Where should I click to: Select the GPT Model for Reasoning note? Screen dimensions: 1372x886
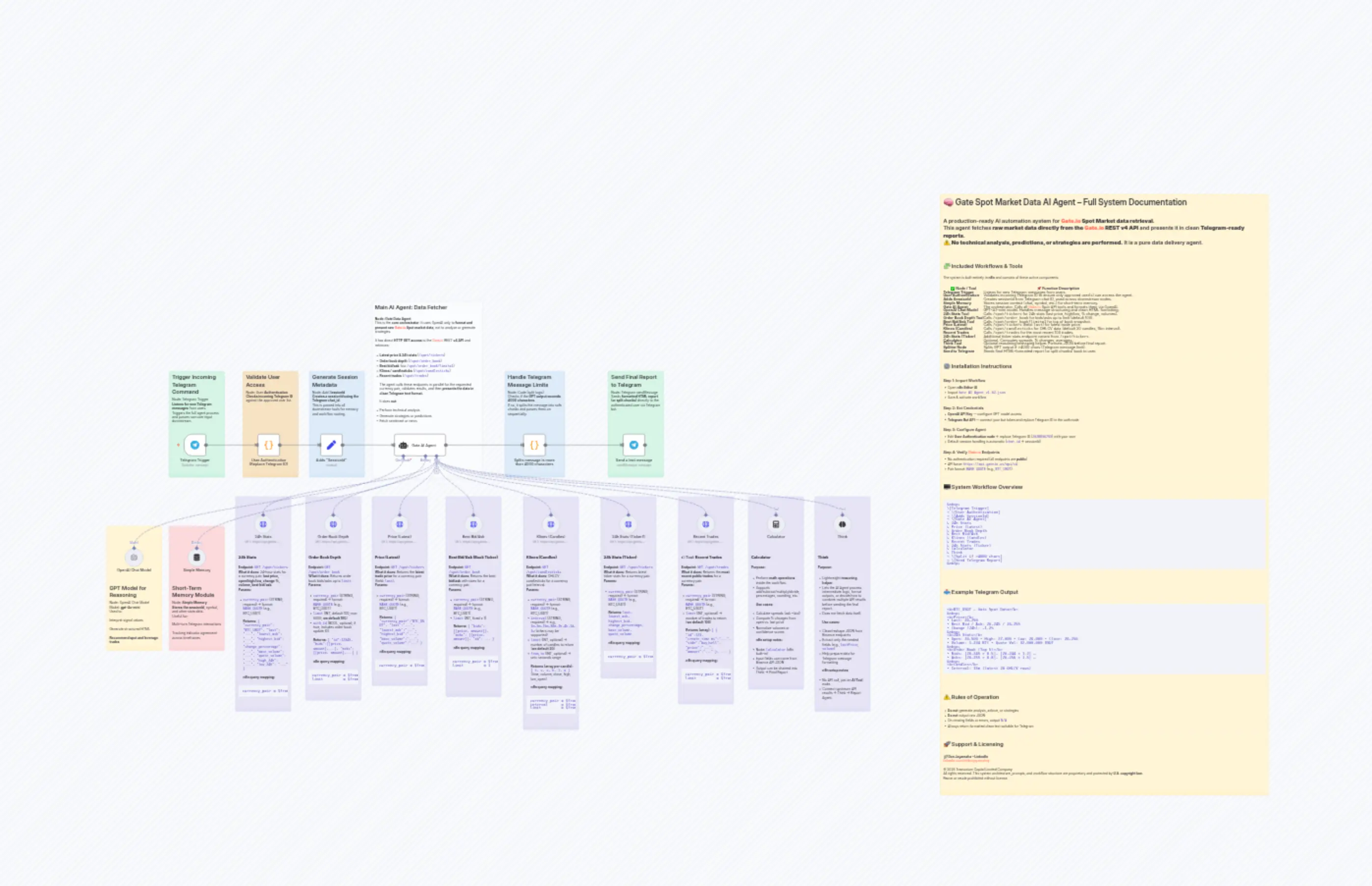(128, 591)
